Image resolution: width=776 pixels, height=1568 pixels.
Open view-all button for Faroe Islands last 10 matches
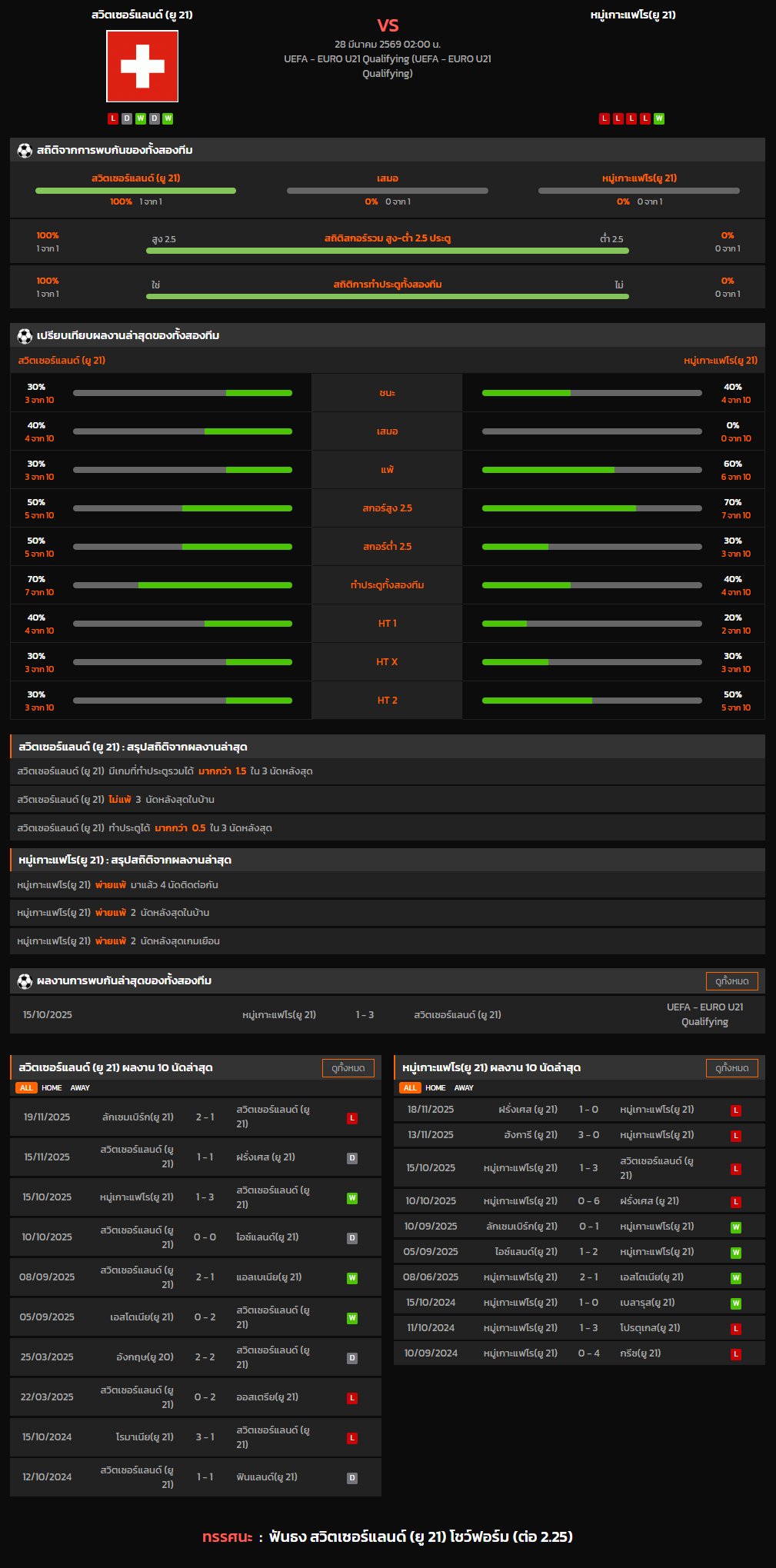(731, 1068)
